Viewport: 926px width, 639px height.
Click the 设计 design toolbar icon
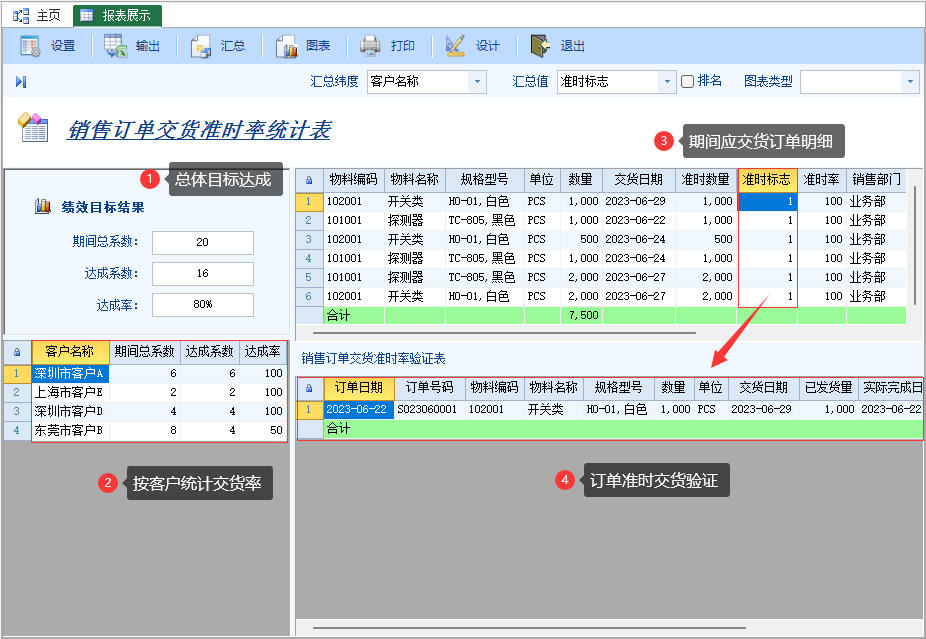pos(455,46)
